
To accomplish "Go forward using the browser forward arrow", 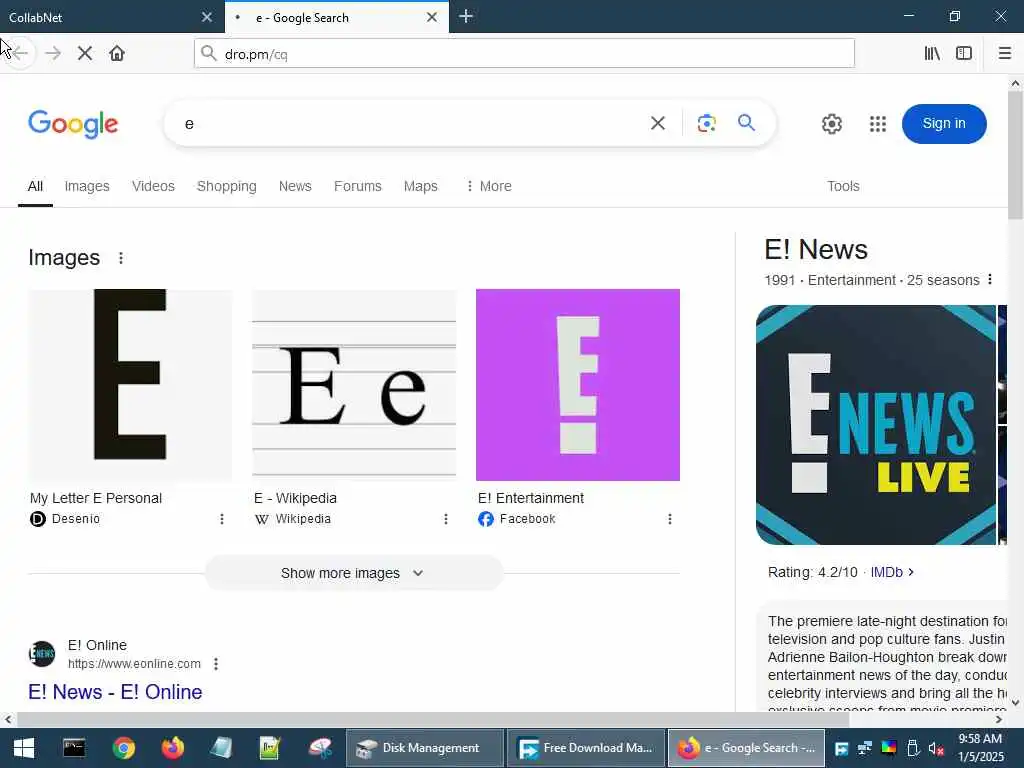I will click(53, 54).
